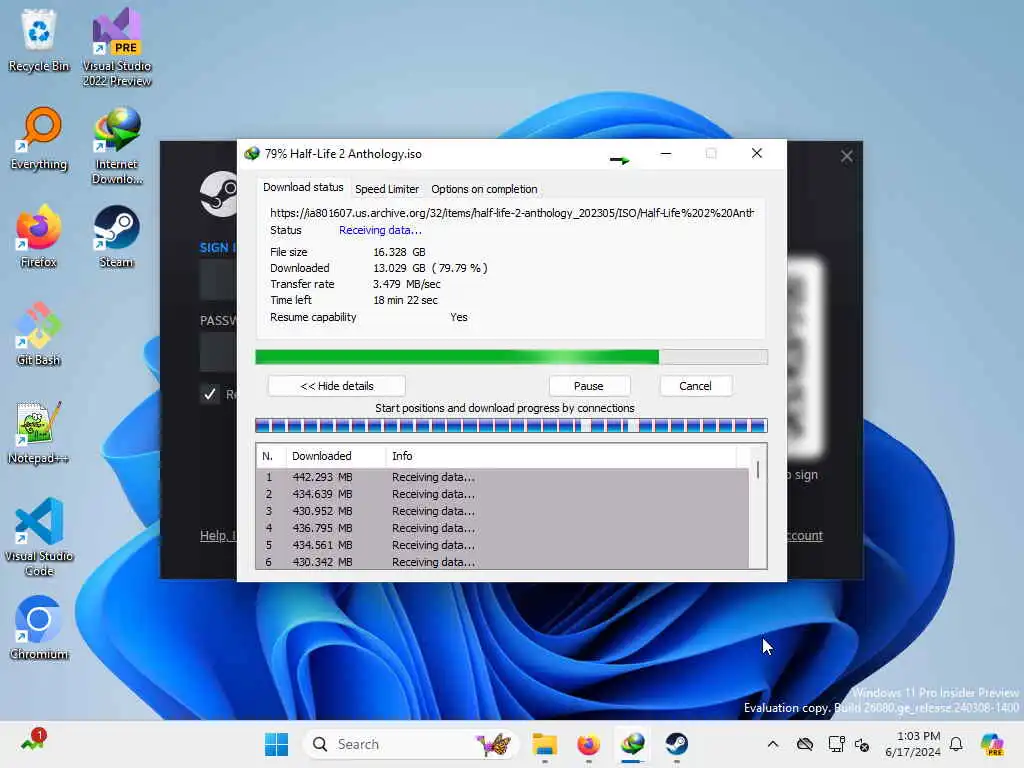The height and width of the screenshot is (768, 1024).
Task: Click the connections progress segment bar
Action: pos(511,426)
